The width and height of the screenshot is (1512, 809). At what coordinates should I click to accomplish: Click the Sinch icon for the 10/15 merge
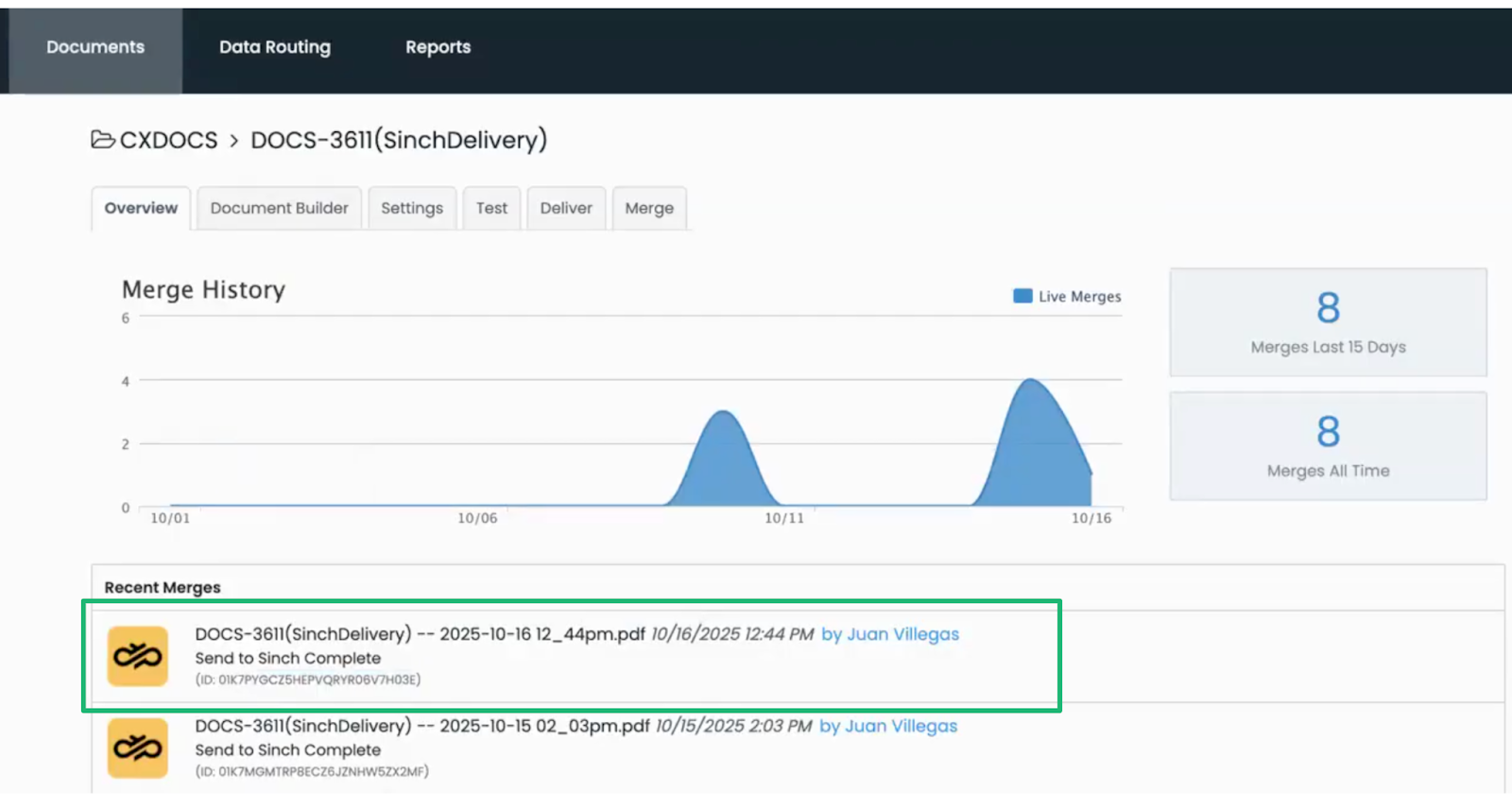tap(138, 748)
